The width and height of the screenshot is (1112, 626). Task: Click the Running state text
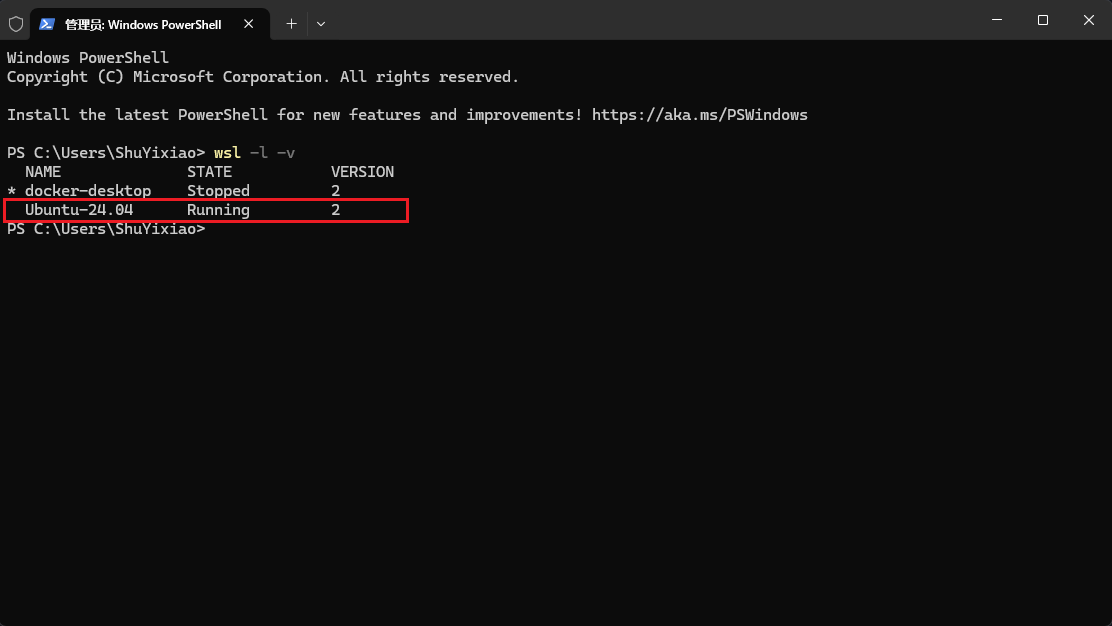coord(218,210)
